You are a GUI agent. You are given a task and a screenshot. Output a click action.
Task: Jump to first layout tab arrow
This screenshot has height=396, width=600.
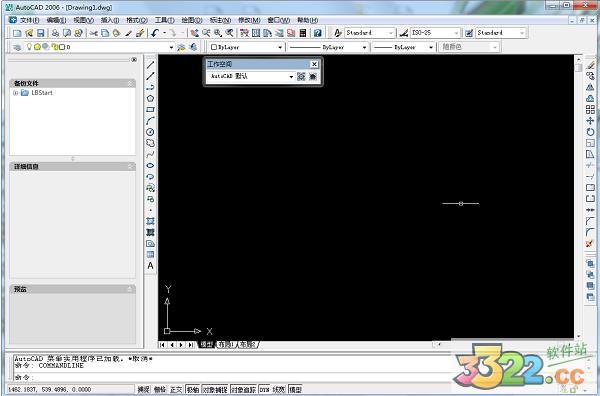click(x=163, y=345)
